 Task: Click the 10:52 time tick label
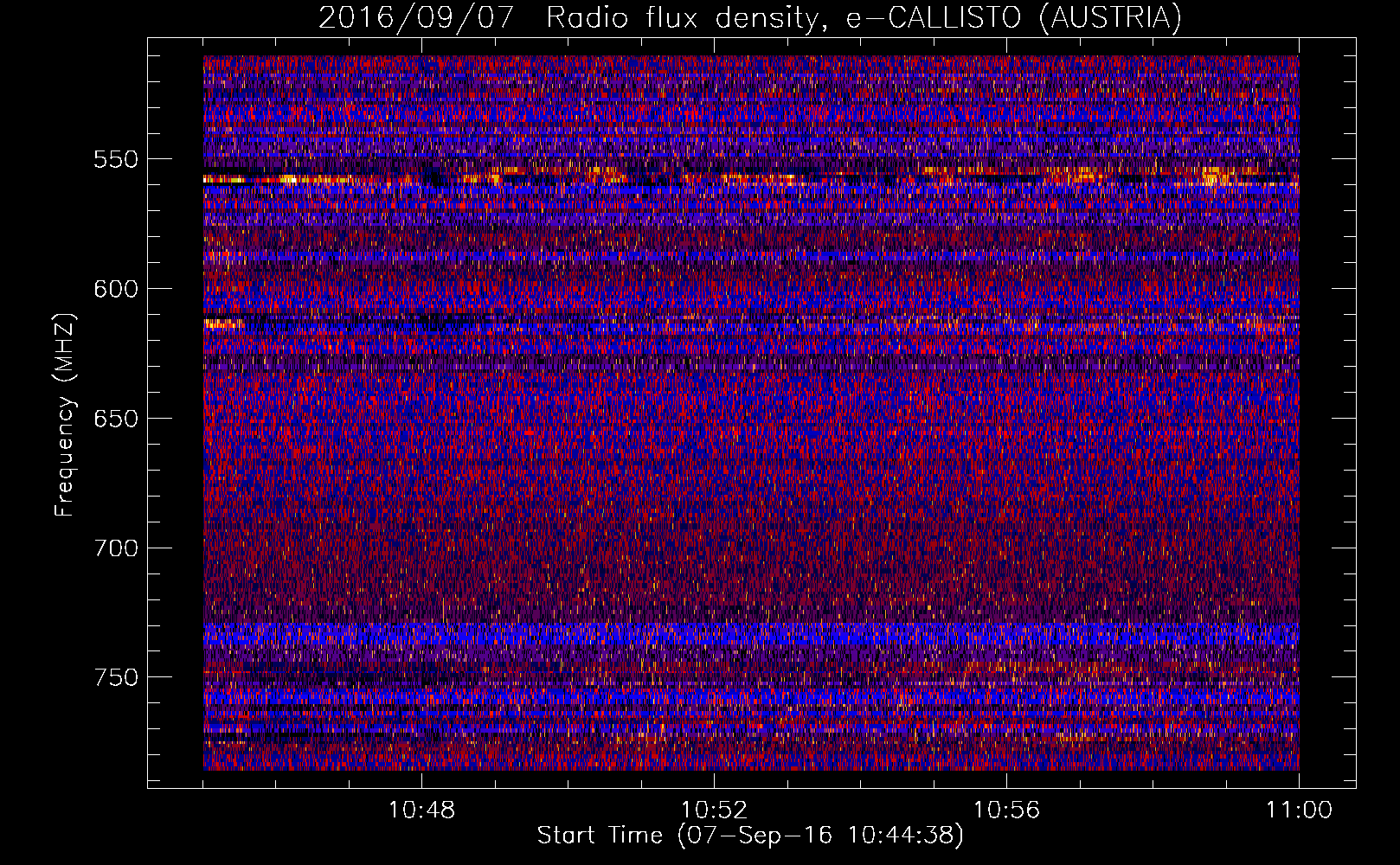[715, 811]
